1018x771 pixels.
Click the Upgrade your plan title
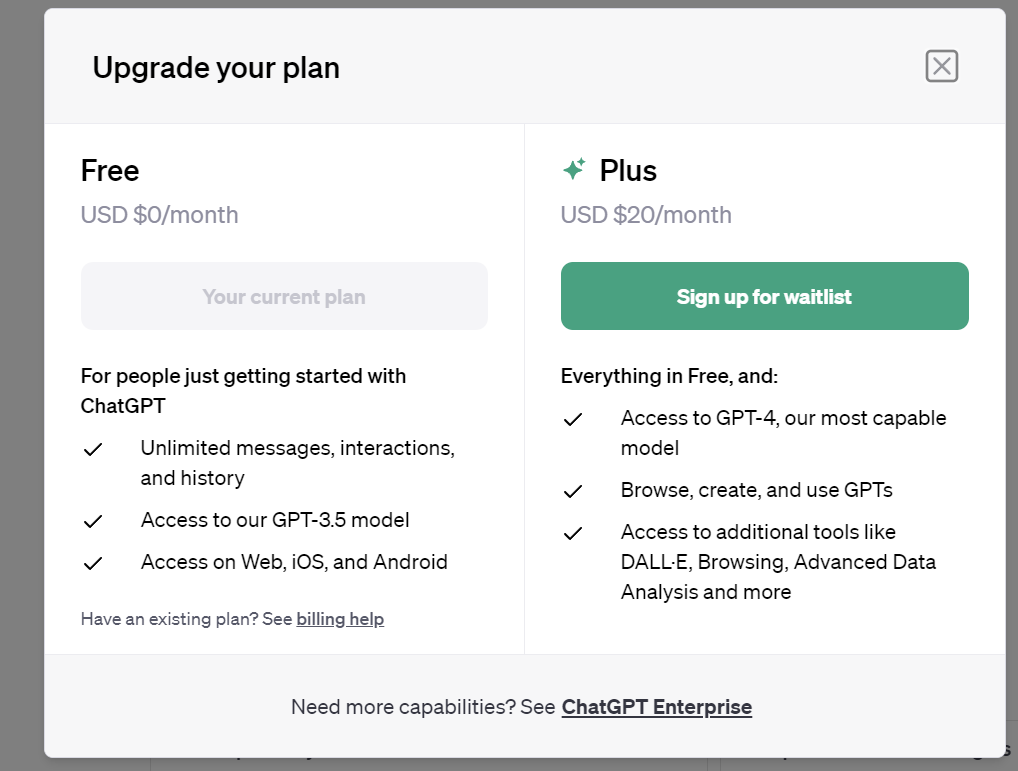click(216, 68)
